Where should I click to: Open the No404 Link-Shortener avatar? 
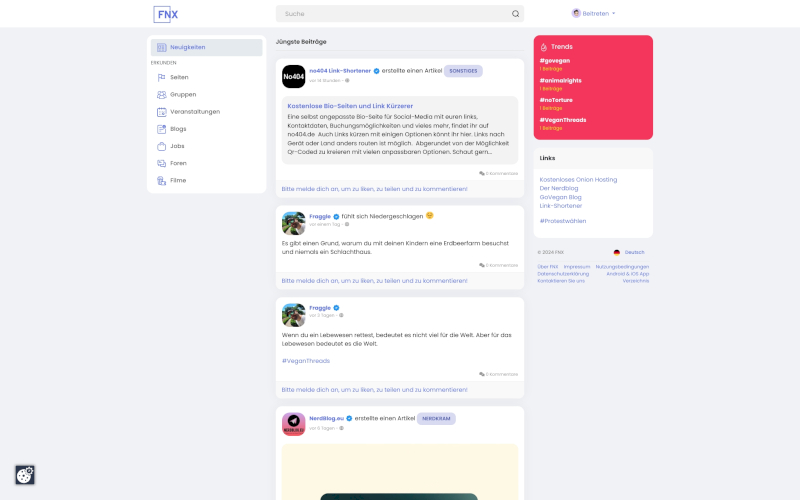[293, 77]
